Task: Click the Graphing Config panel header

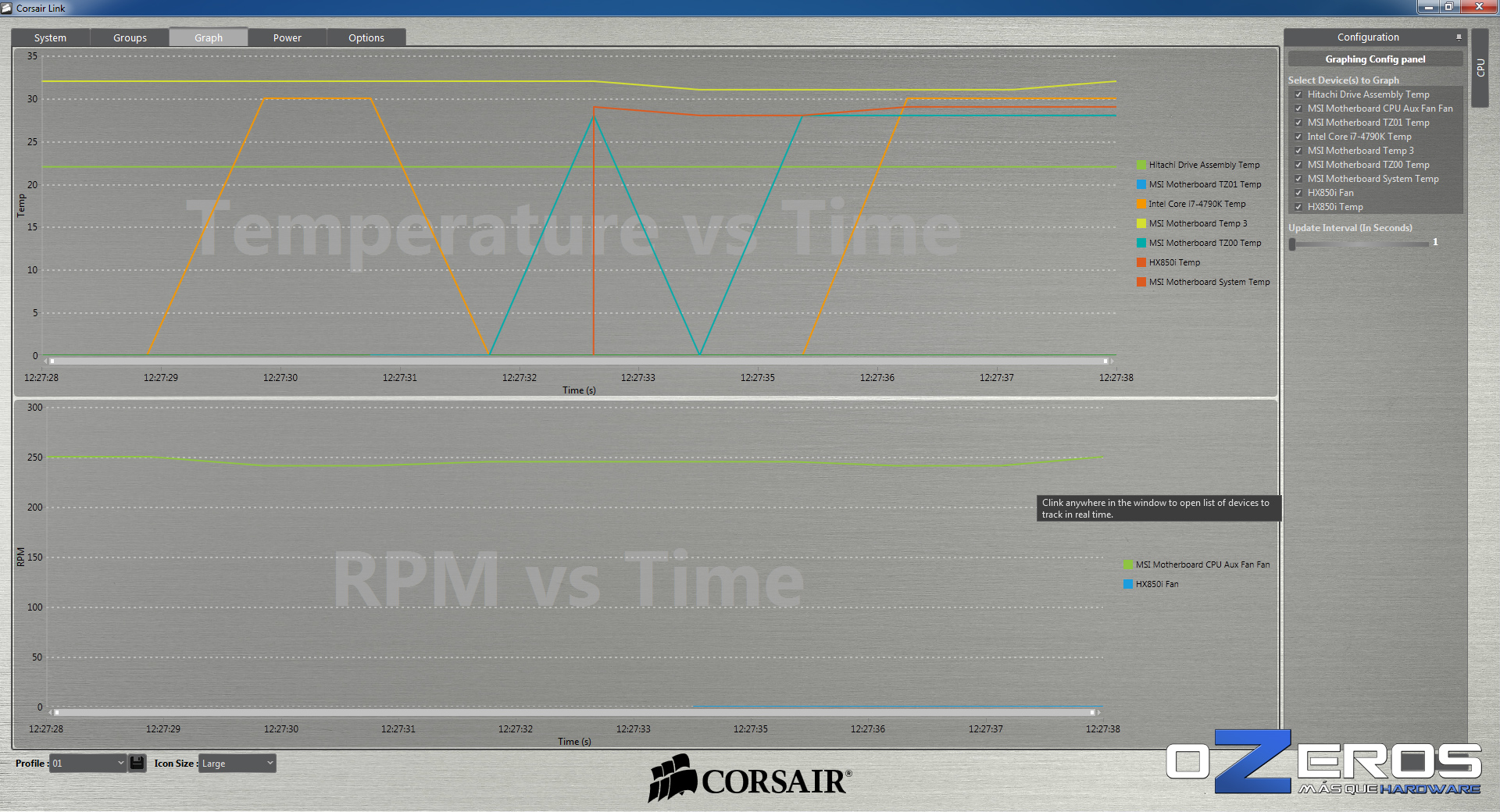Action: tap(1375, 59)
